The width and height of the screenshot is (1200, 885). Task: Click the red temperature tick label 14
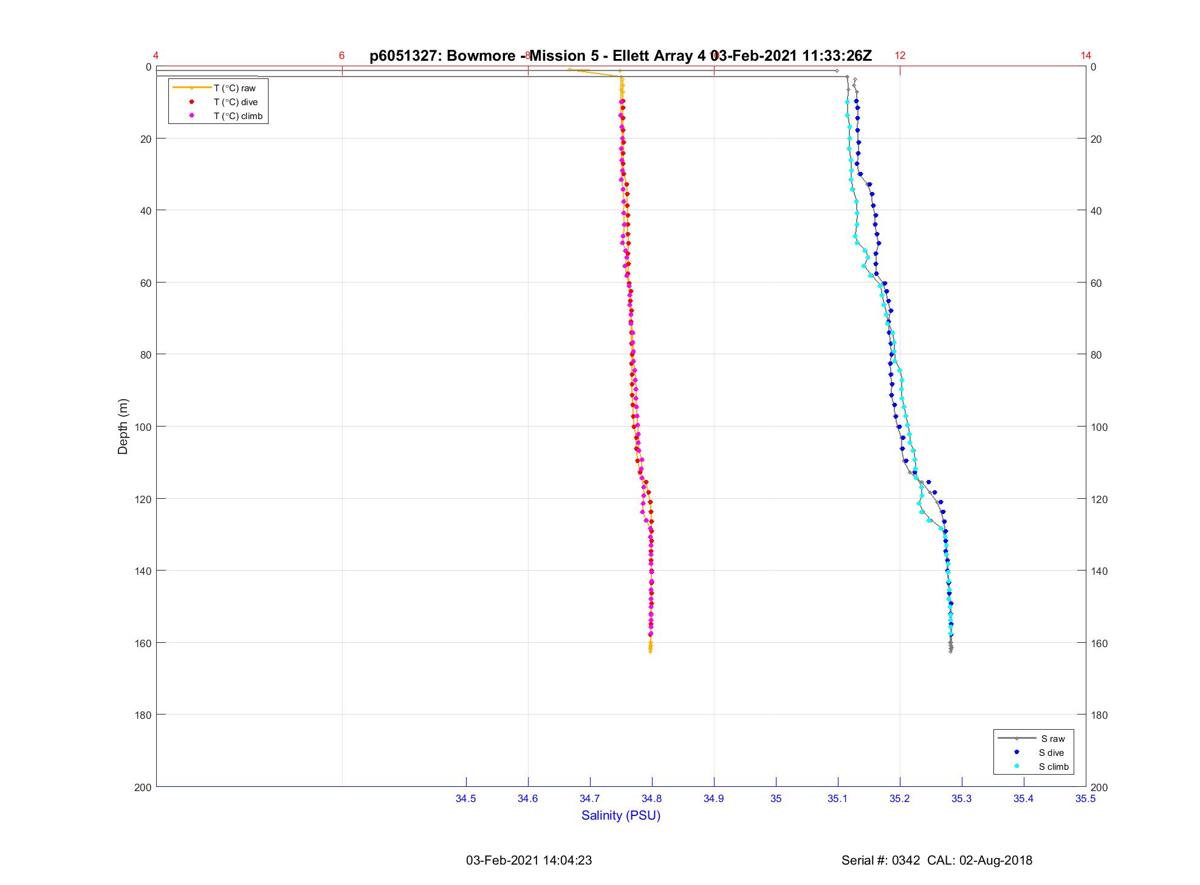tap(1086, 56)
